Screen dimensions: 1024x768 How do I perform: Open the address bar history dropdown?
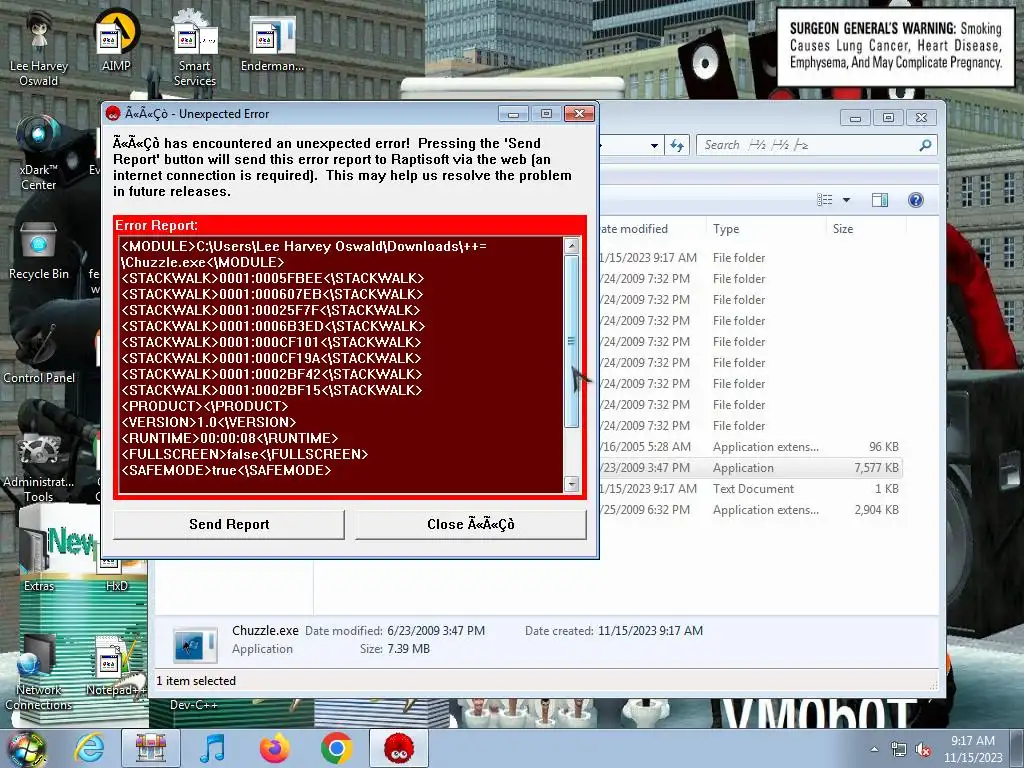tap(654, 146)
